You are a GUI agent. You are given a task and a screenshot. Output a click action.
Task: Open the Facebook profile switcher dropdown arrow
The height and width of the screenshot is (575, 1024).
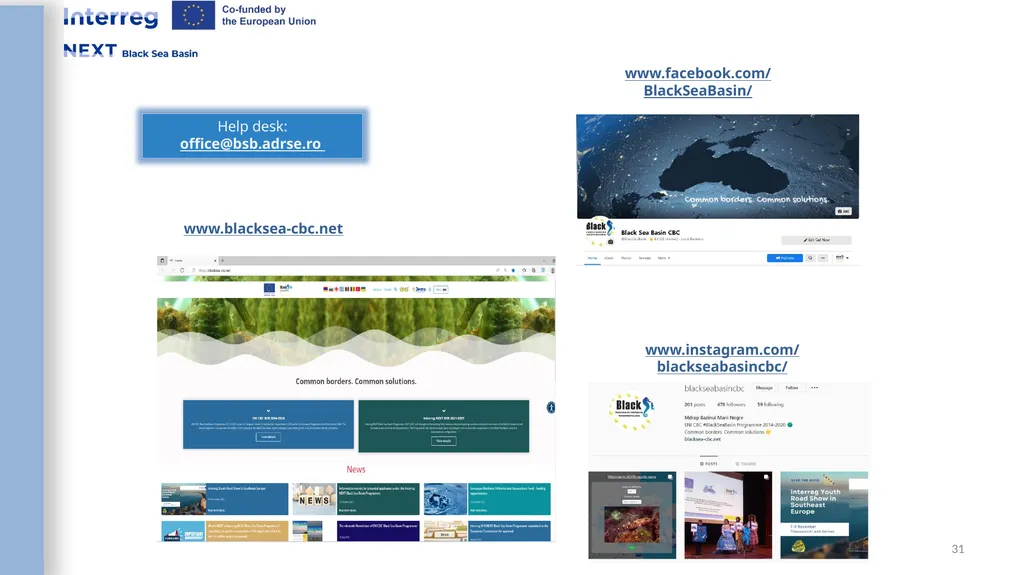coord(847,258)
